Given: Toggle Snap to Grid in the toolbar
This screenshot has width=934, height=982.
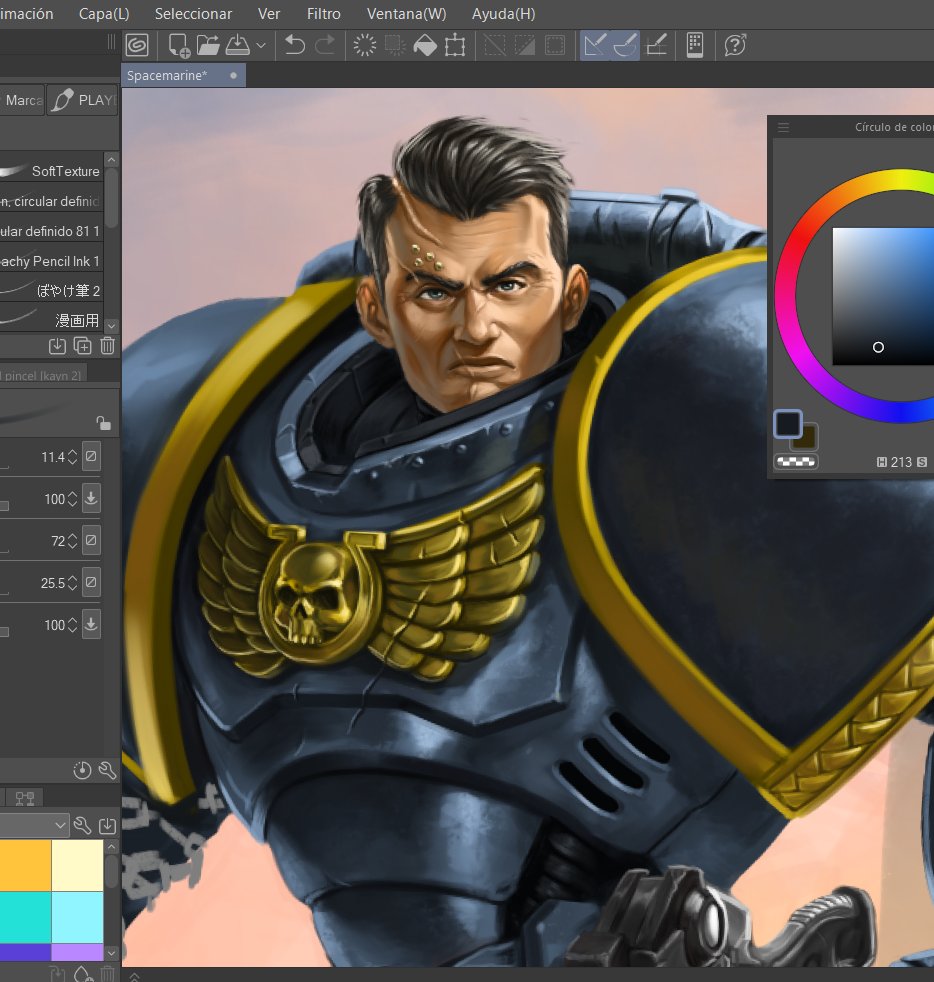Looking at the screenshot, I should (656, 45).
